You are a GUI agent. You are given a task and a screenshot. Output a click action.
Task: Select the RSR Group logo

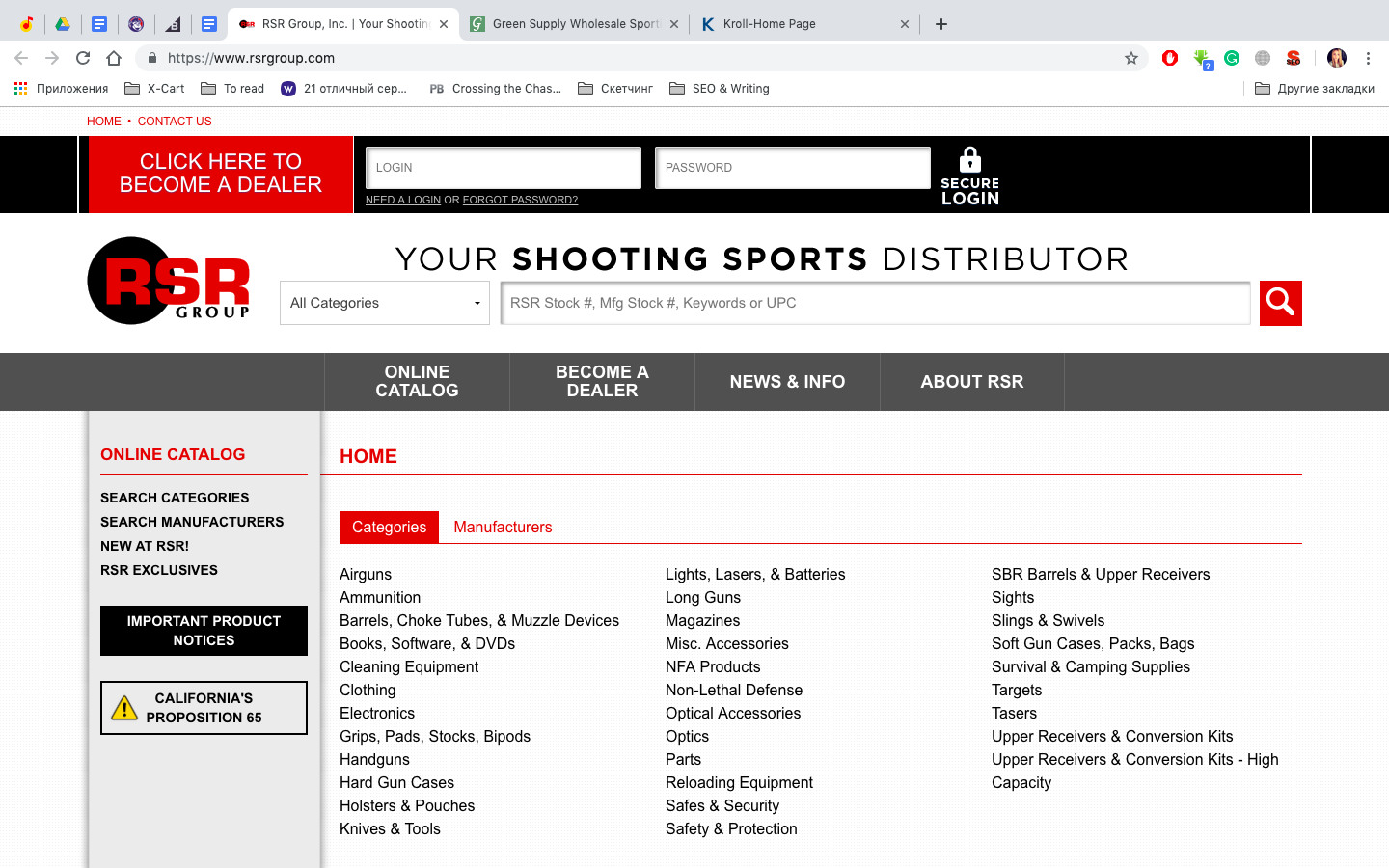tap(167, 281)
